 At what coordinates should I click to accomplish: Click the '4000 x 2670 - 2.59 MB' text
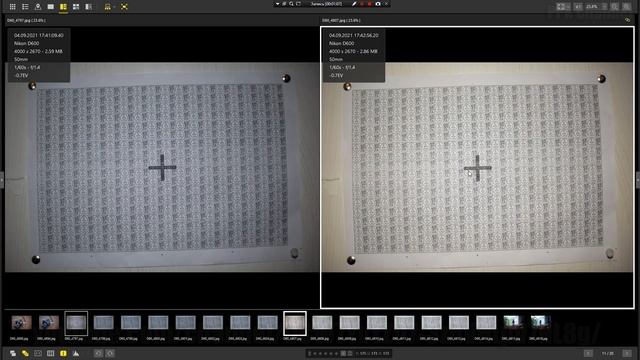38,51
